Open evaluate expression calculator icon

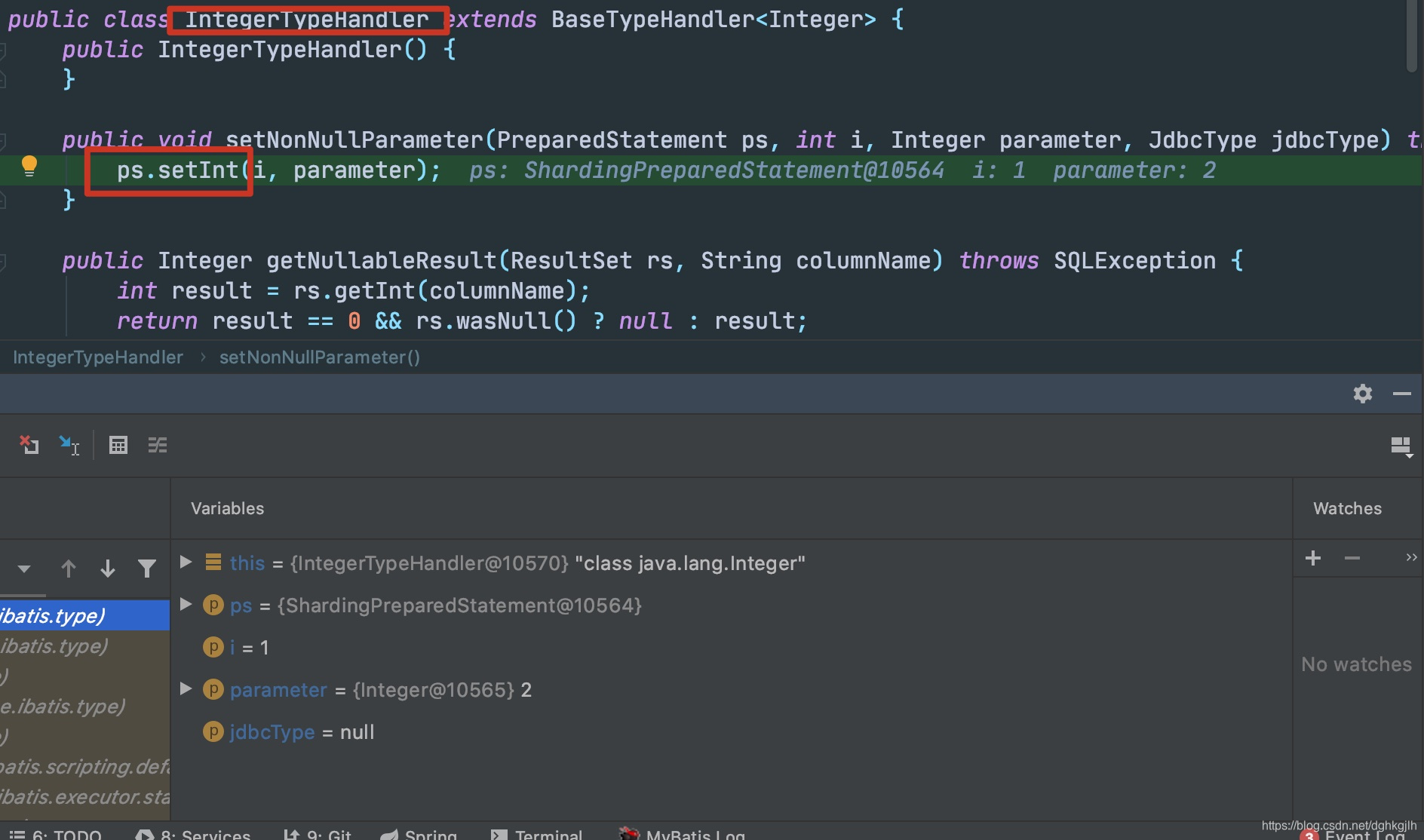click(x=118, y=445)
